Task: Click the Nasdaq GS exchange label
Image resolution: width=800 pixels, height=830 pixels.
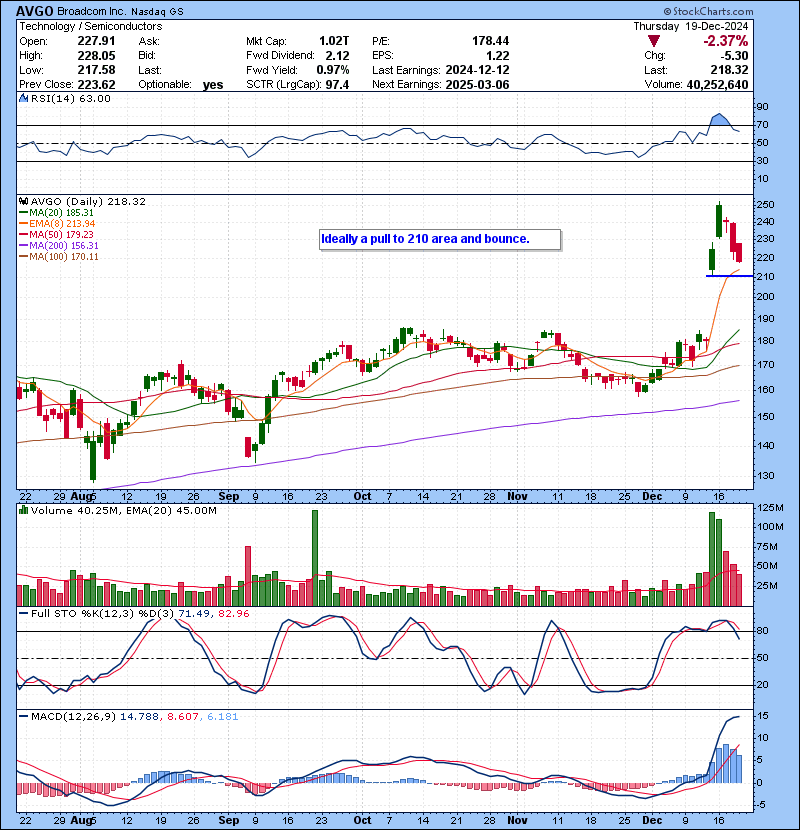Action: click(157, 12)
